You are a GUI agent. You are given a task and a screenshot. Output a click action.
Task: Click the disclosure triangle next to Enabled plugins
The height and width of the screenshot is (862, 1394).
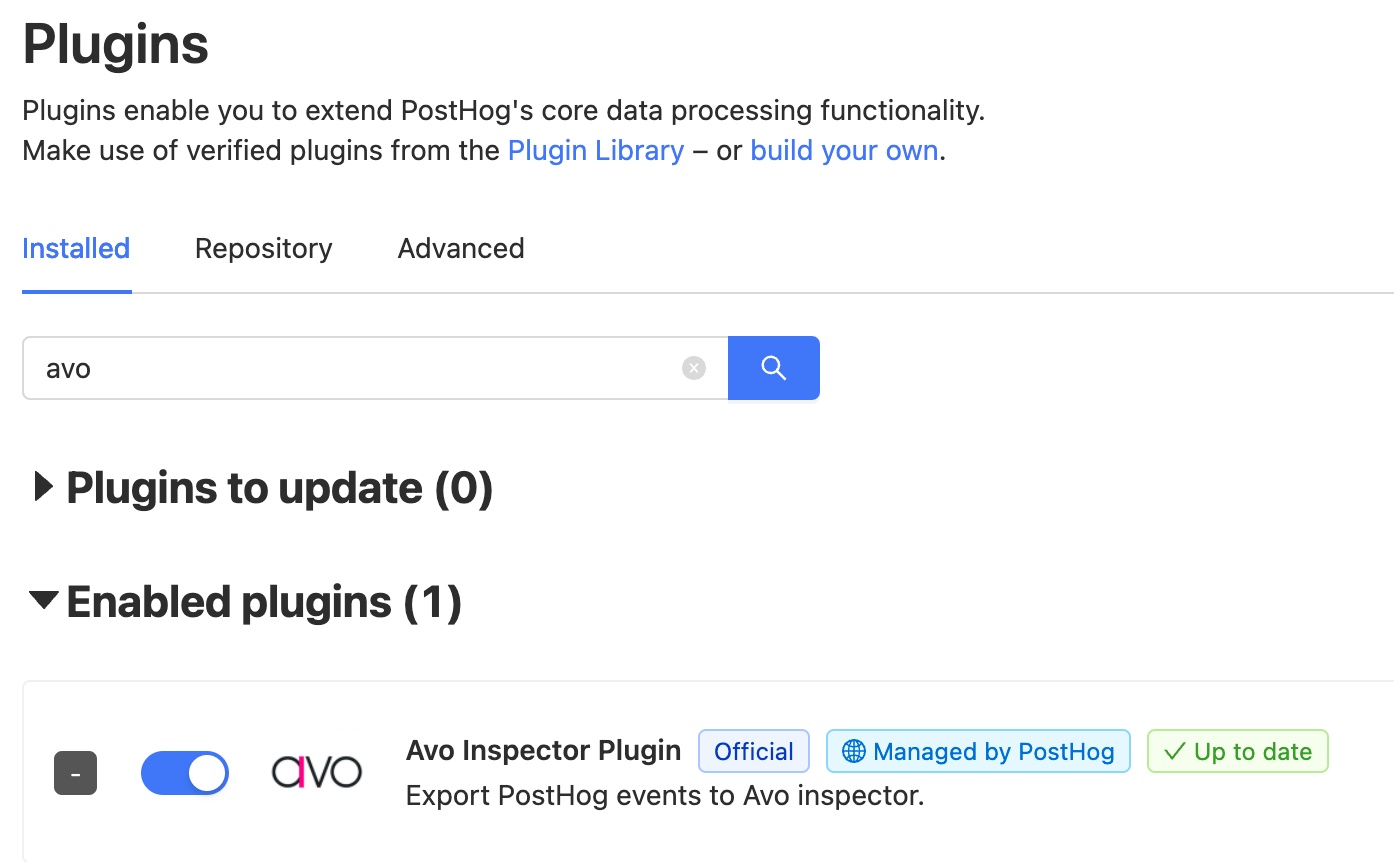[43, 601]
